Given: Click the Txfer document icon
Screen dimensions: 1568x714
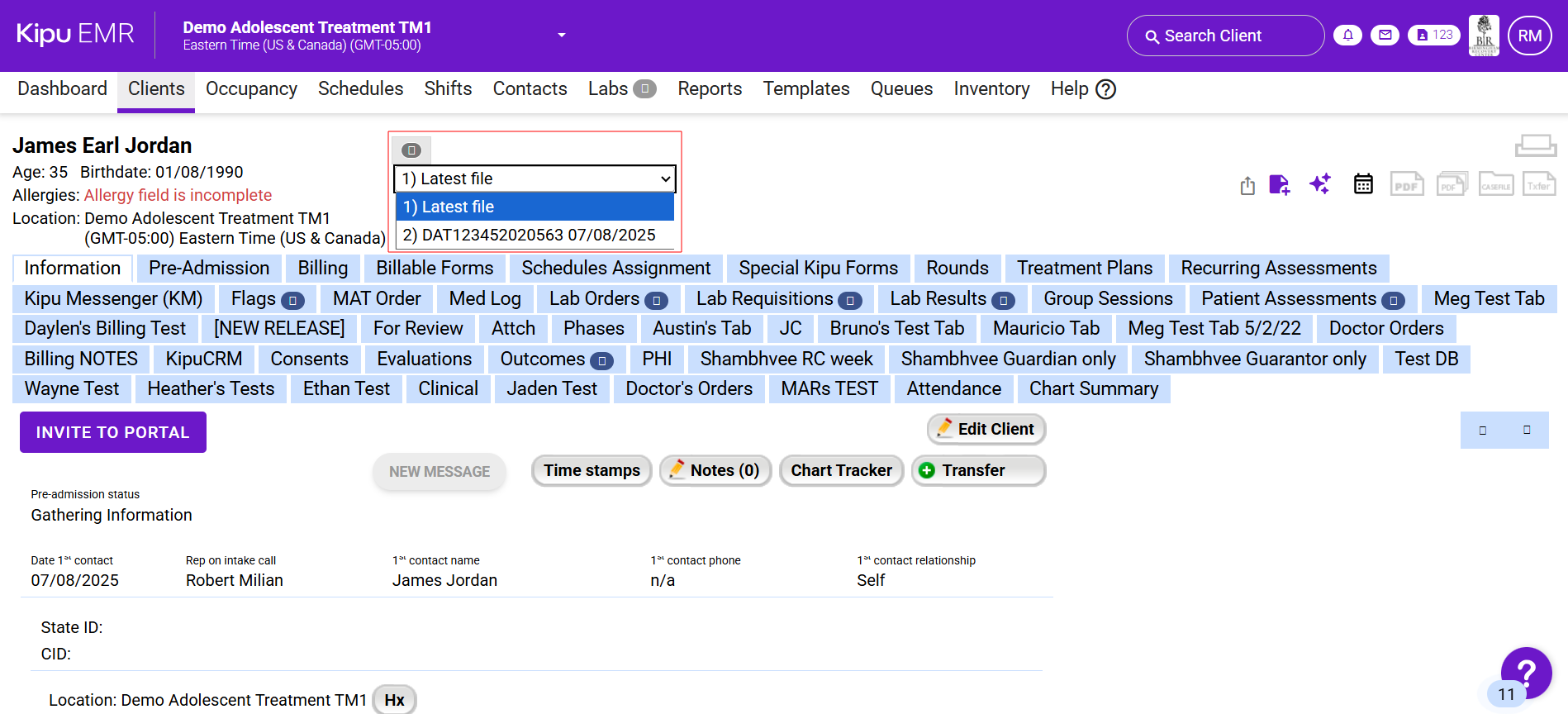Looking at the screenshot, I should tap(1538, 184).
